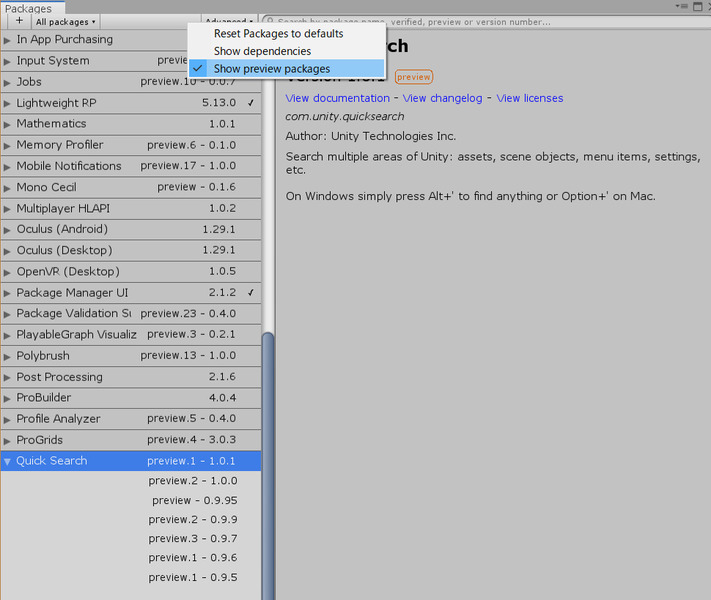
Task: Select Package Manager UI row
Action: (131, 293)
